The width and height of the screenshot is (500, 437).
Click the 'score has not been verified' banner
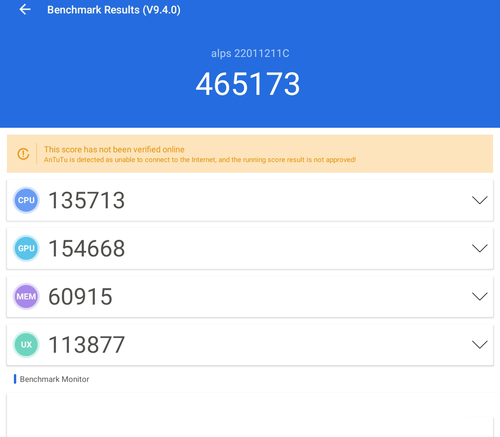(x=250, y=154)
